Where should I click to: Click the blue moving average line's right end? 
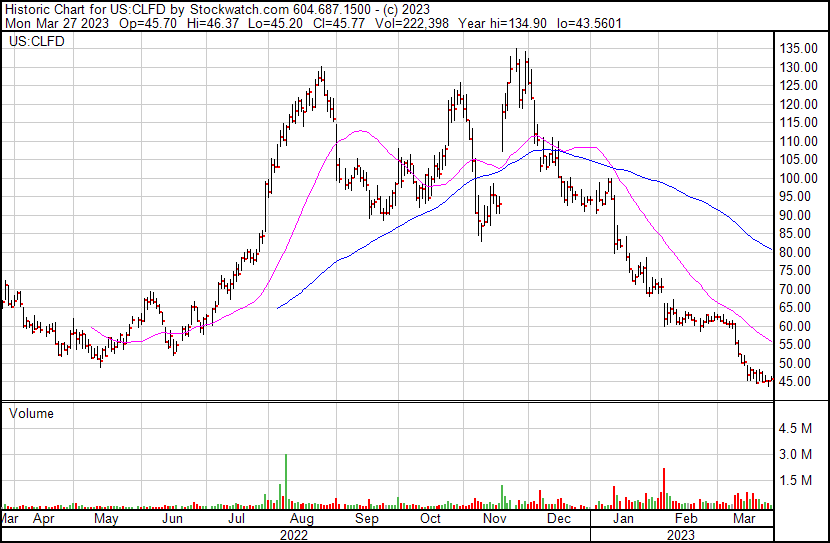point(768,249)
